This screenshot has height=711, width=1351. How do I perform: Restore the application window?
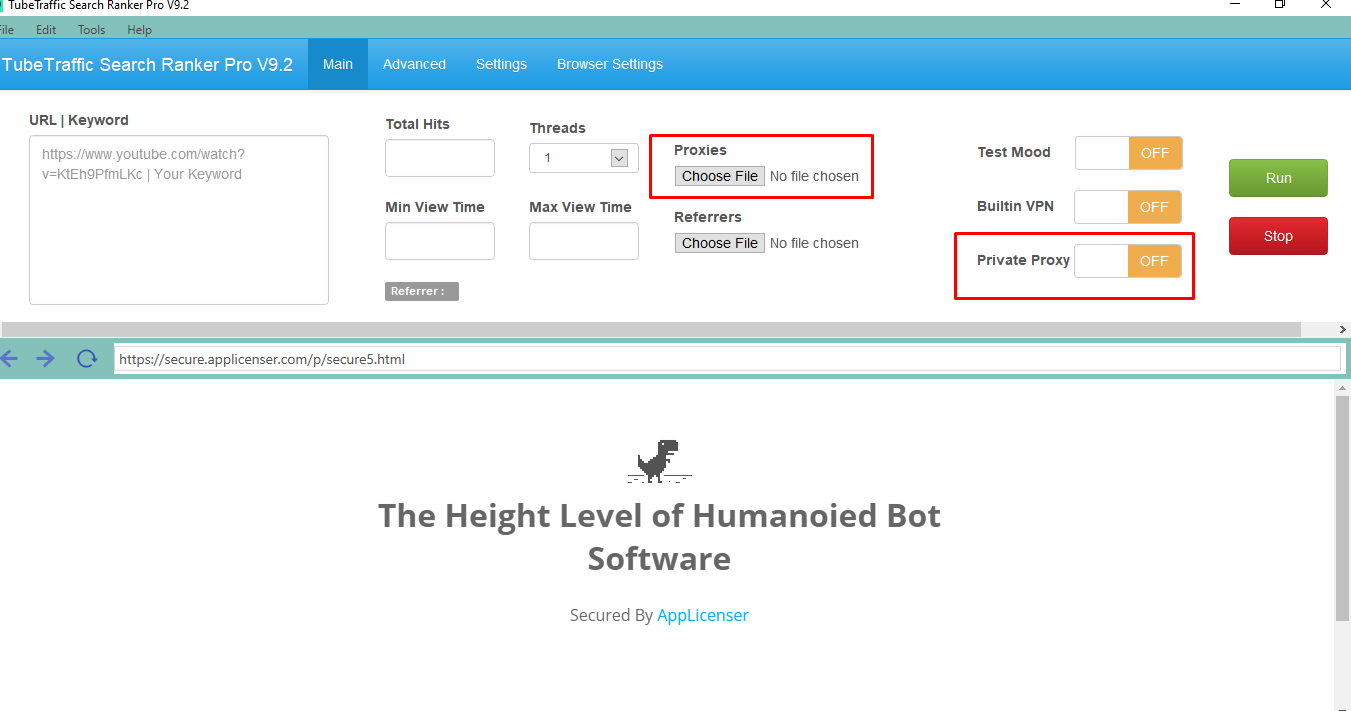(x=1279, y=5)
